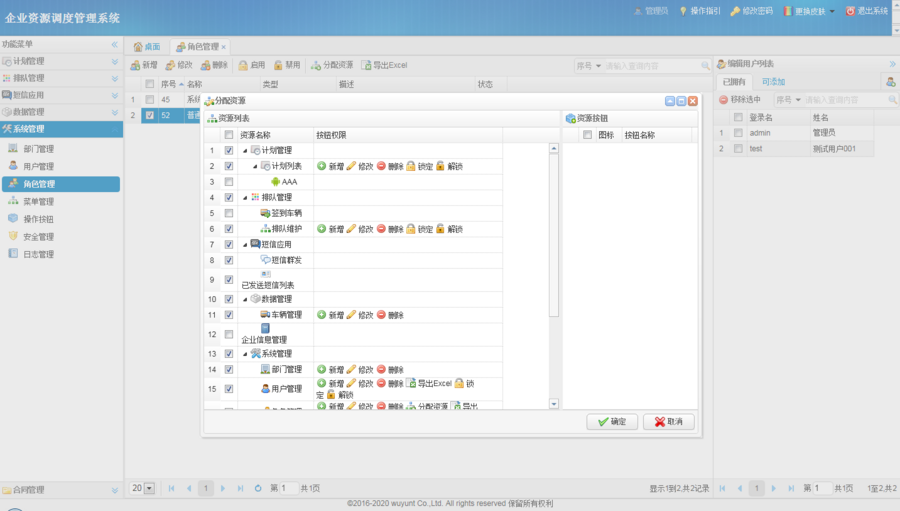Click 删除 in the role toolbar

coord(214,65)
